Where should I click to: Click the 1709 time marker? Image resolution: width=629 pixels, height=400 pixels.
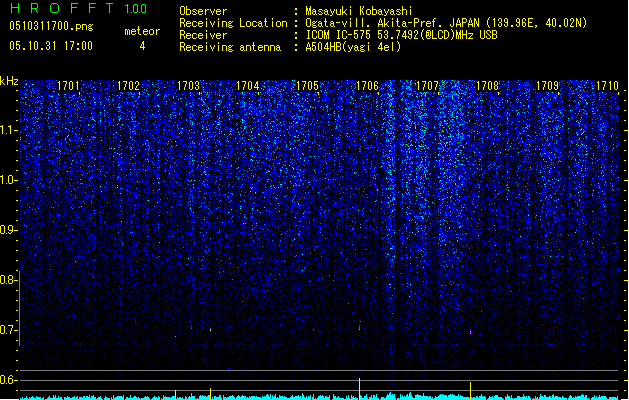coord(548,85)
